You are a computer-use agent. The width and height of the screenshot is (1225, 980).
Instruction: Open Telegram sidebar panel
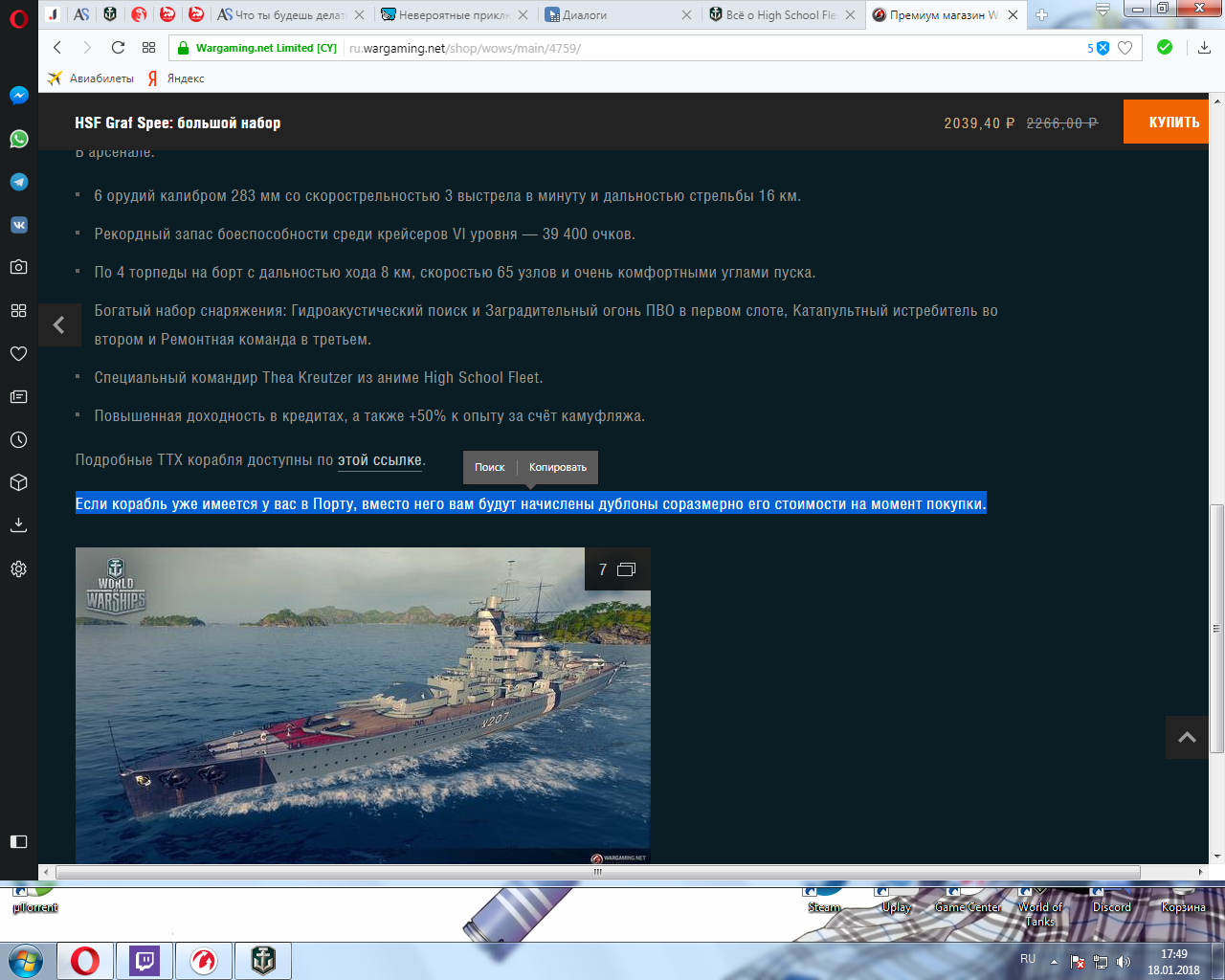[18, 182]
